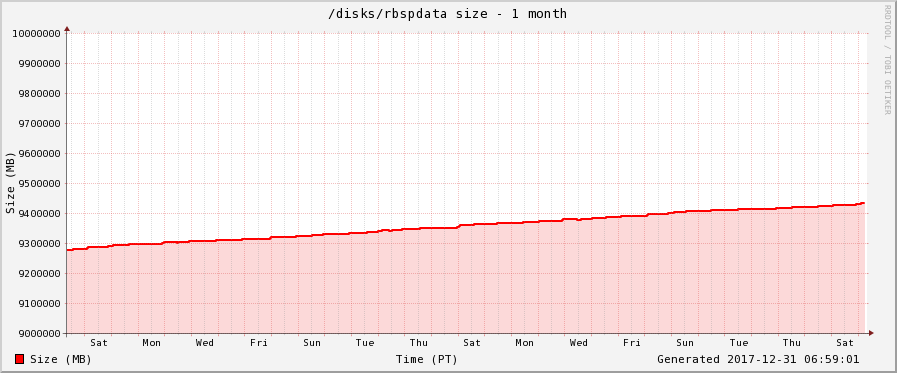Click the last 'Thu' x-axis label
This screenshot has height=373, width=897.
coord(792,343)
